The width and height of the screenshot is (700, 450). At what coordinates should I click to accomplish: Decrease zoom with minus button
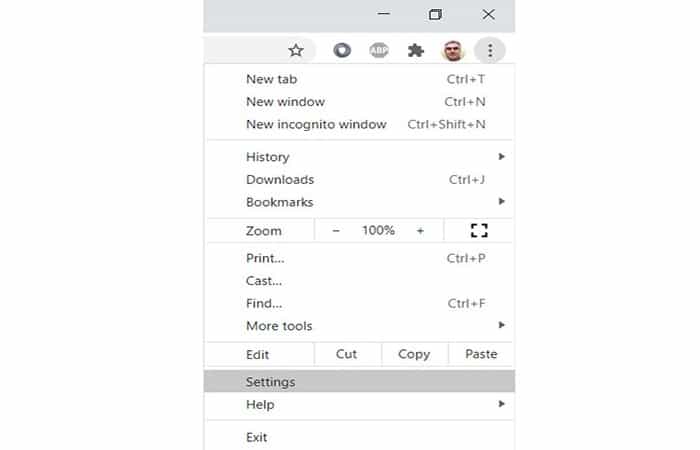point(336,231)
